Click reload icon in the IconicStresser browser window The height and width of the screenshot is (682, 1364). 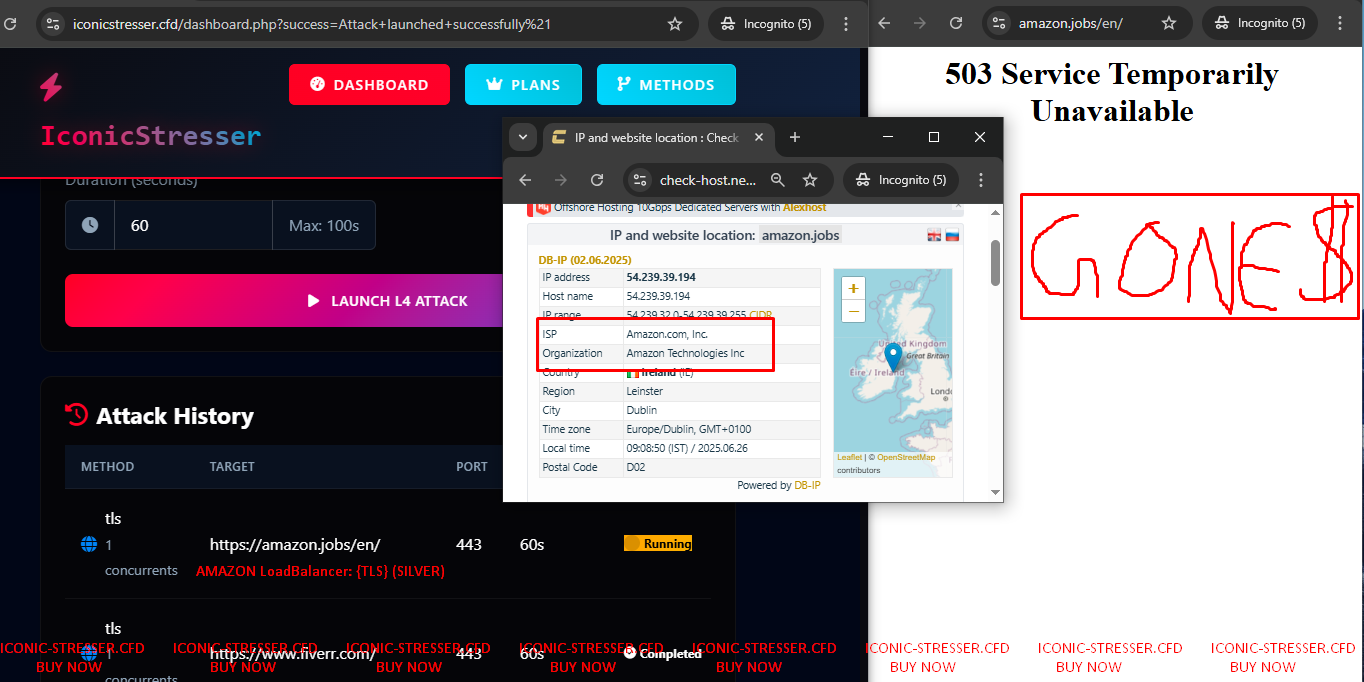(x=10, y=23)
